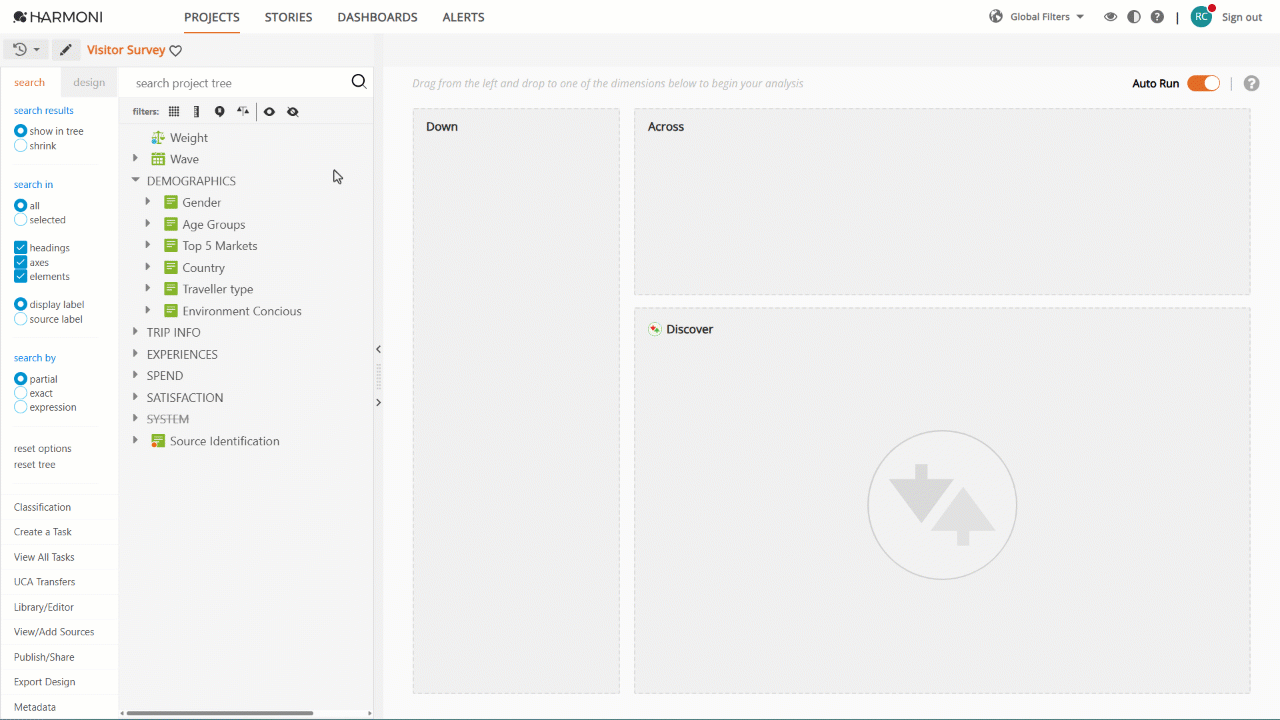
Task: Apply the ruler filter icon
Action: (196, 112)
